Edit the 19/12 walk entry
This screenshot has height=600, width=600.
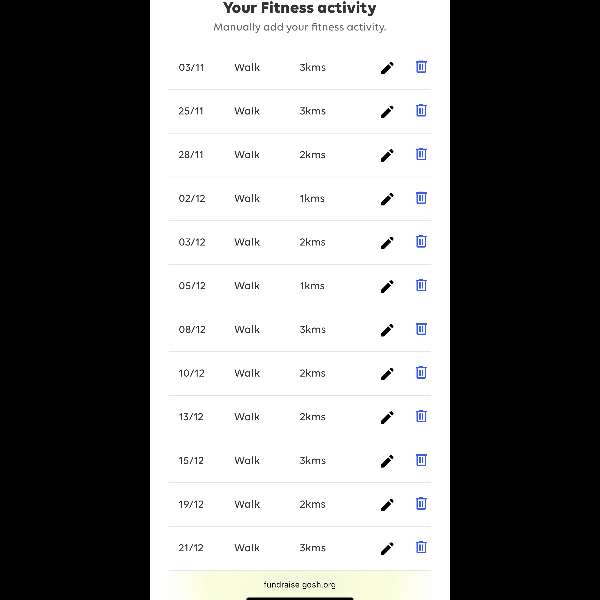click(x=387, y=505)
